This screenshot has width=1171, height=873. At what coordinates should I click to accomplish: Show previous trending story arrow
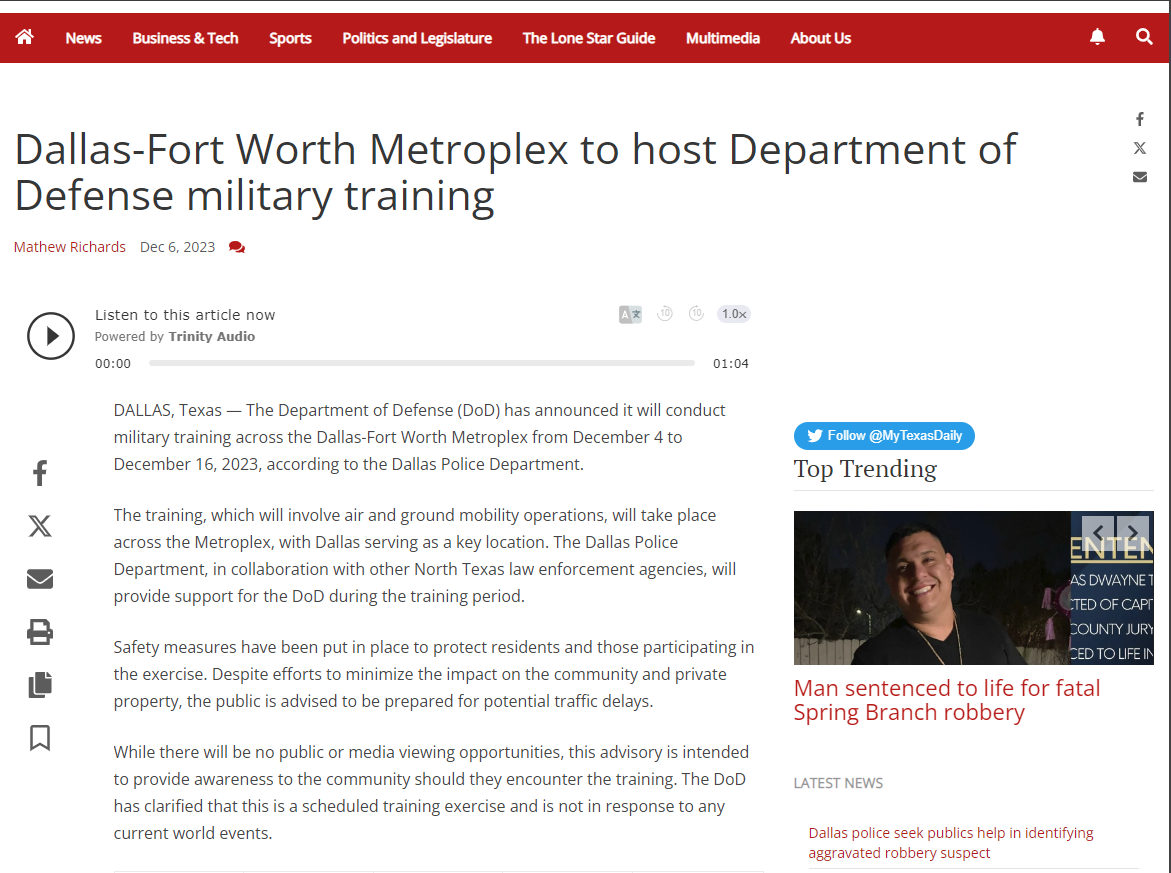click(1098, 532)
